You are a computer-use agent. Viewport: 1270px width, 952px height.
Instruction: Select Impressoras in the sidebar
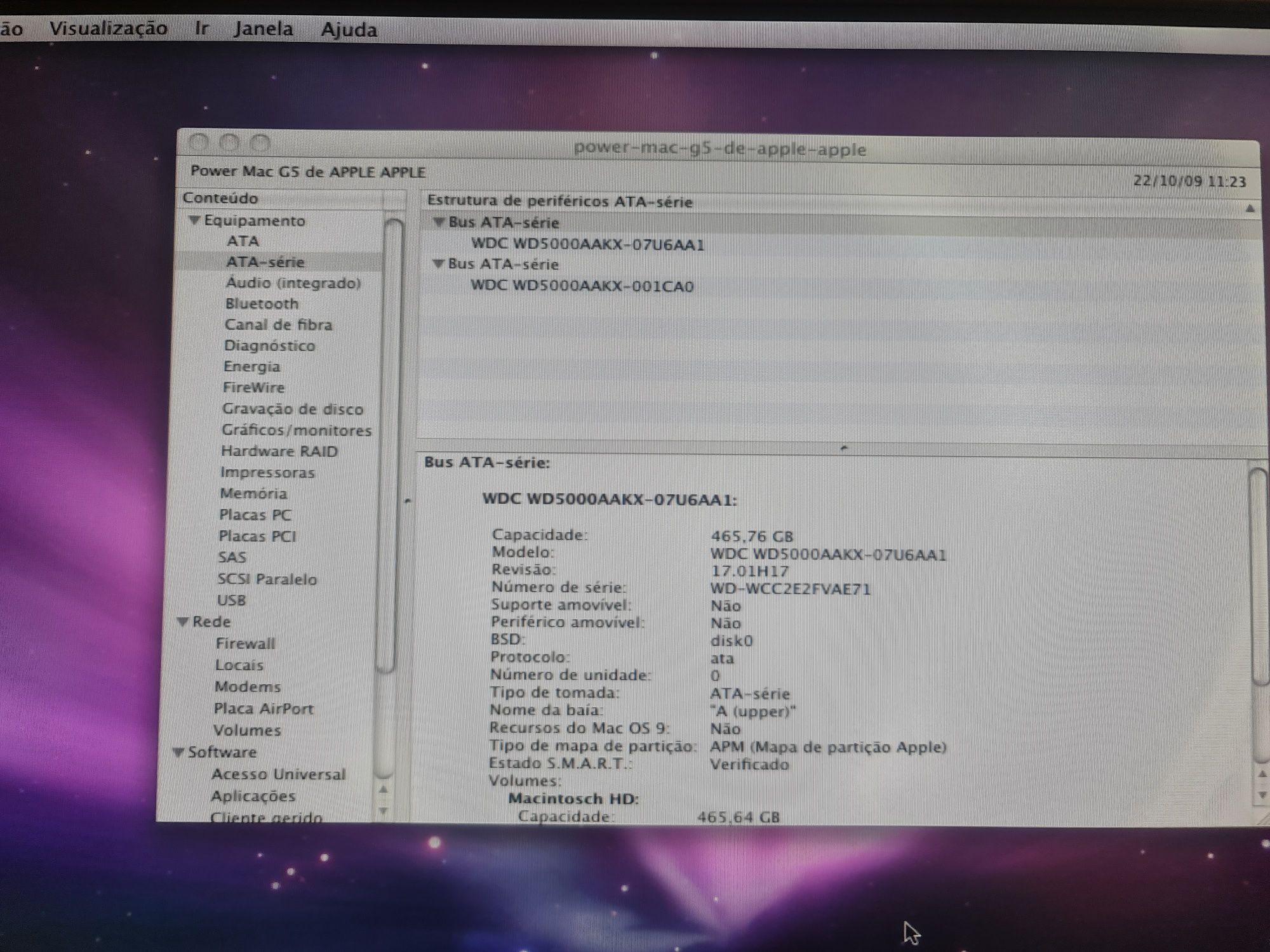point(267,473)
